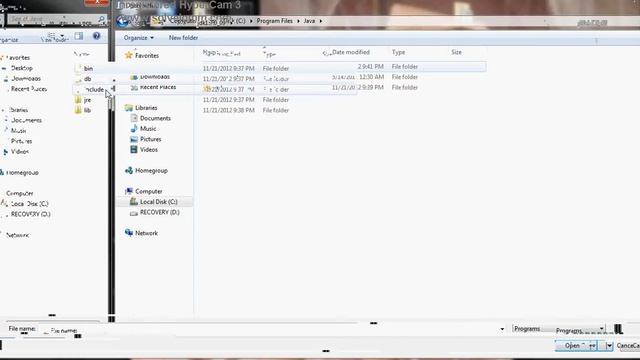Click Java in the address breadcrumb
The height and width of the screenshot is (360, 640).
point(309,21)
